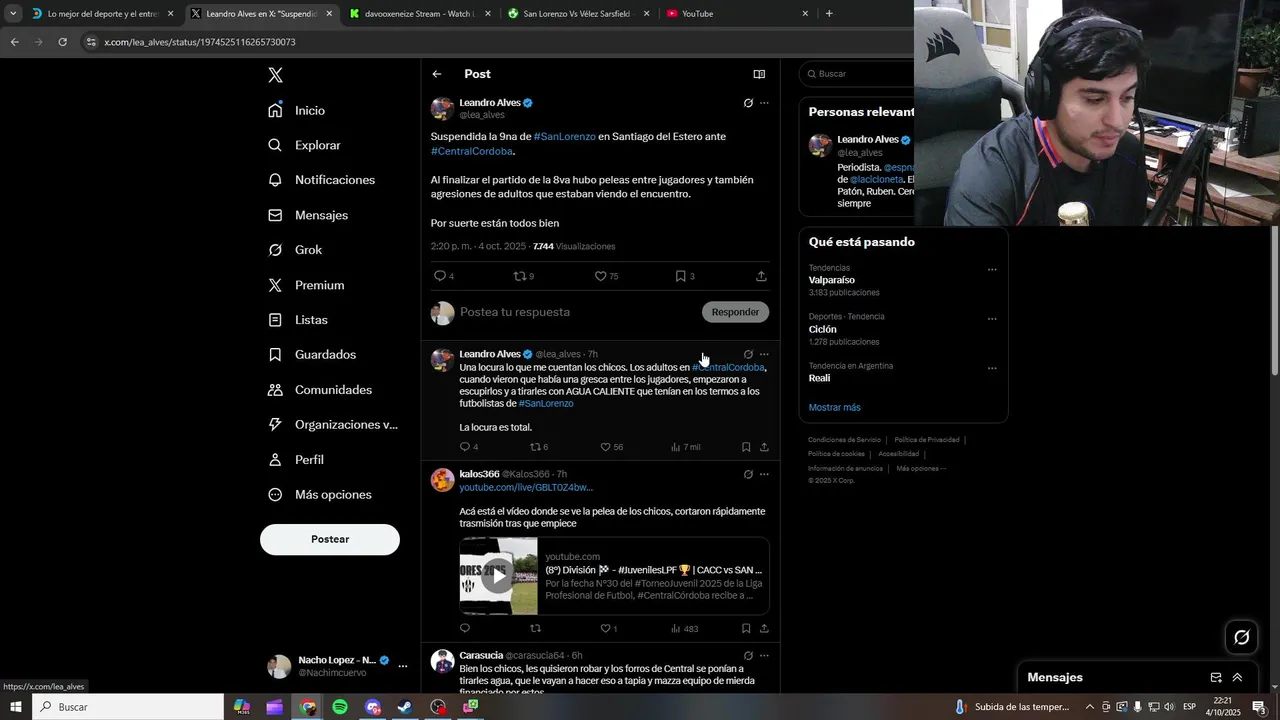
Task: Bookmark the main post with 3 saves
Action: click(684, 276)
